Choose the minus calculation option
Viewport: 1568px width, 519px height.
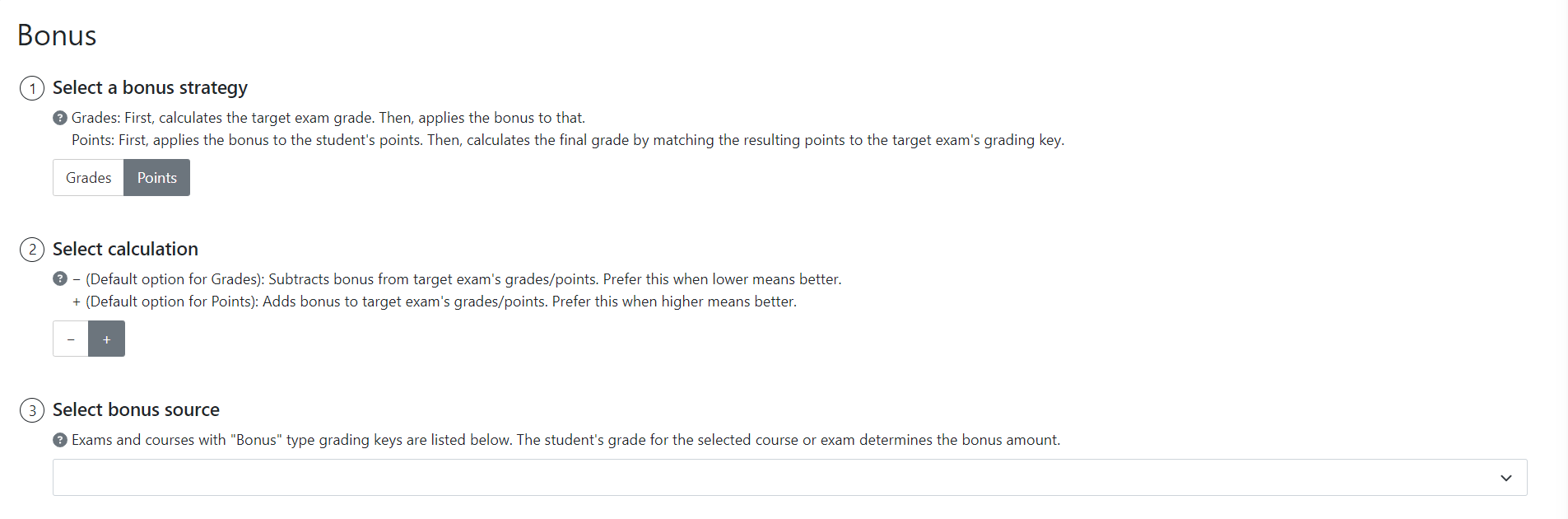point(71,339)
